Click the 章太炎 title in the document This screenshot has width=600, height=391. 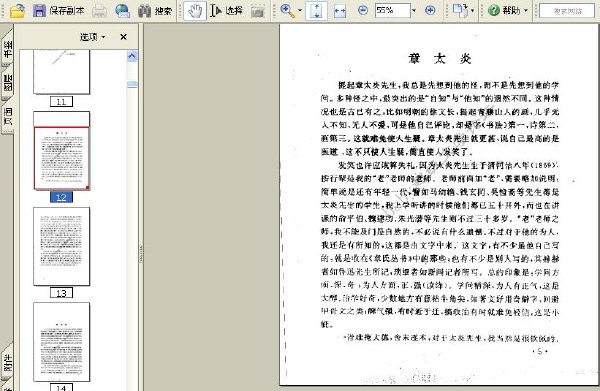pyautogui.click(x=440, y=59)
